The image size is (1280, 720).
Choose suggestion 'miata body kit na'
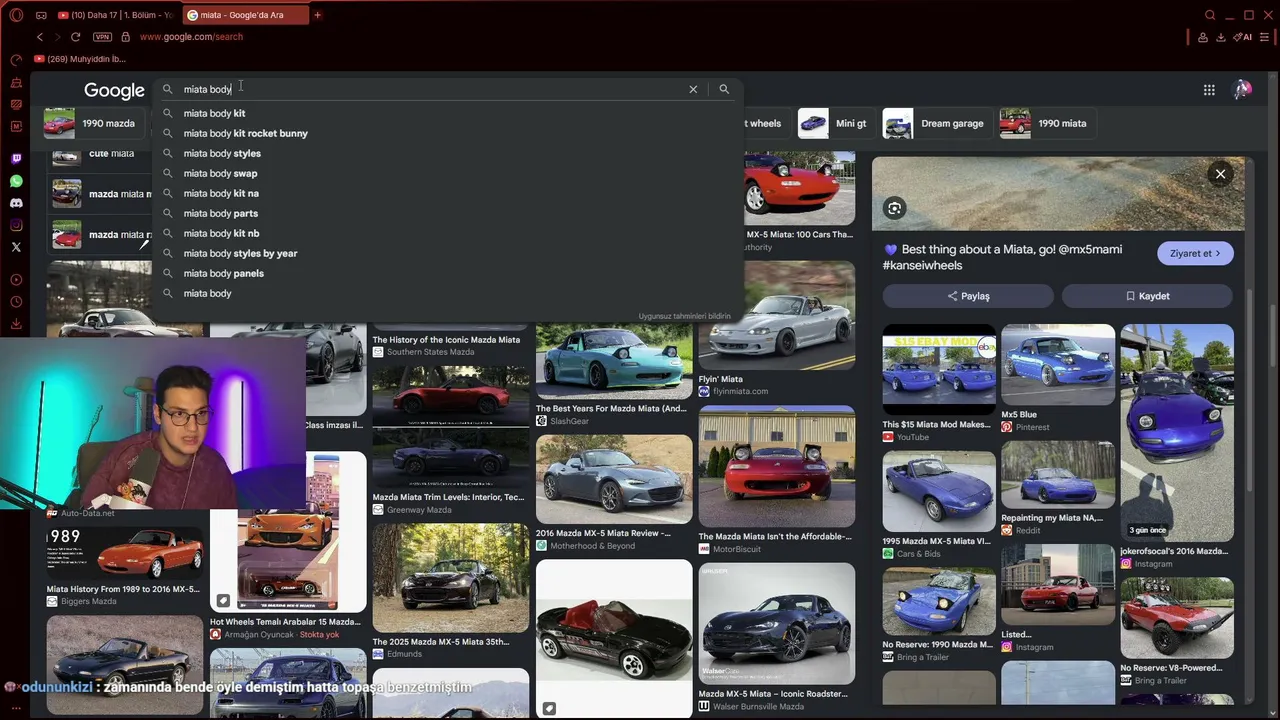pyautogui.click(x=450, y=193)
